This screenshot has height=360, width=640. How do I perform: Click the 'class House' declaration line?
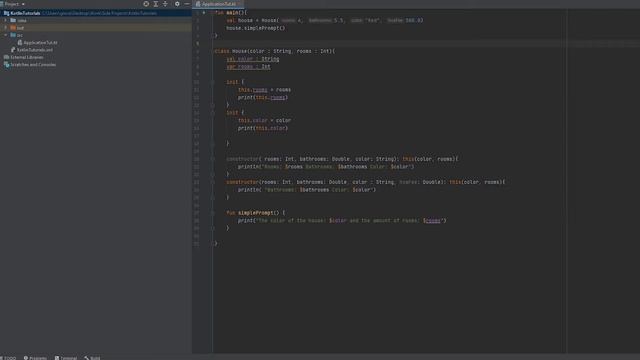click(x=275, y=51)
